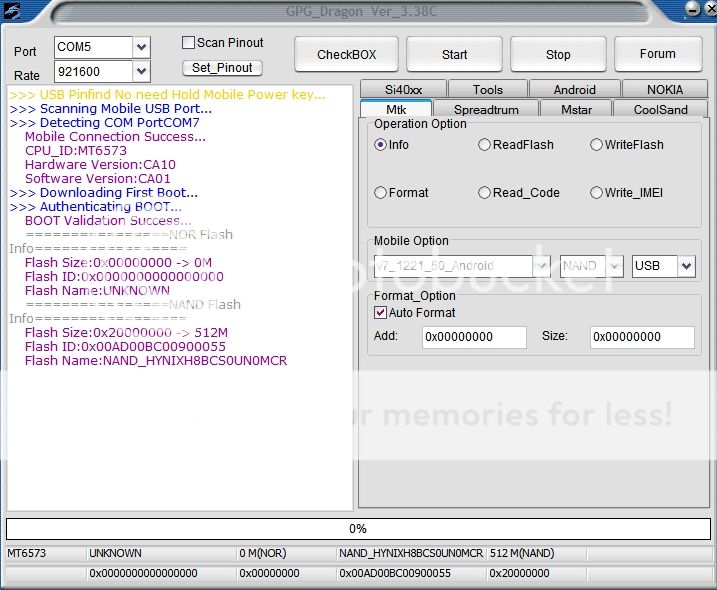Select the ReadFlash radio option

click(x=484, y=145)
